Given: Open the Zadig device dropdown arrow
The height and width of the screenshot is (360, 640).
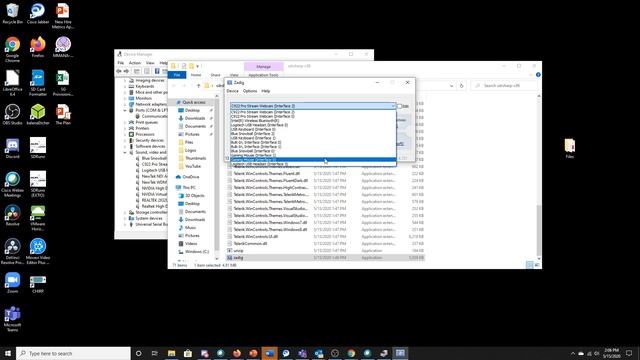Looking at the screenshot, I should [x=393, y=106].
